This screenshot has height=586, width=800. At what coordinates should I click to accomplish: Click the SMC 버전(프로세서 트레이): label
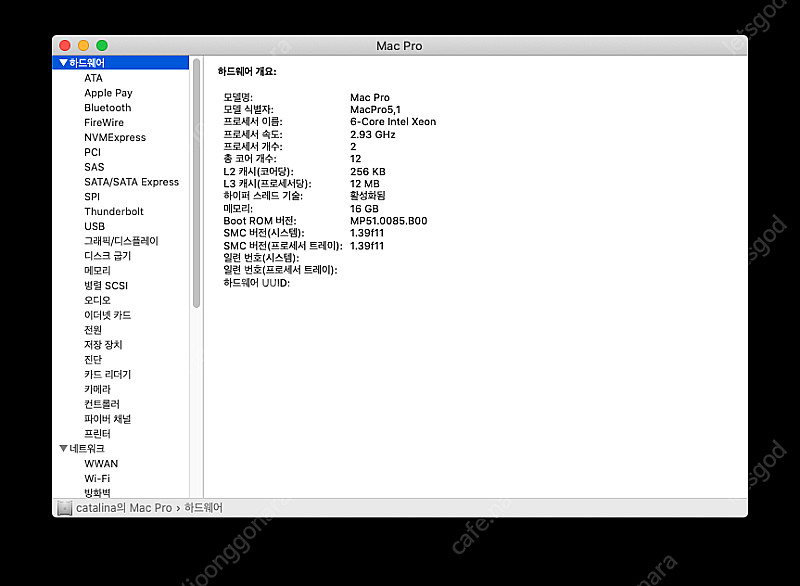(283, 246)
